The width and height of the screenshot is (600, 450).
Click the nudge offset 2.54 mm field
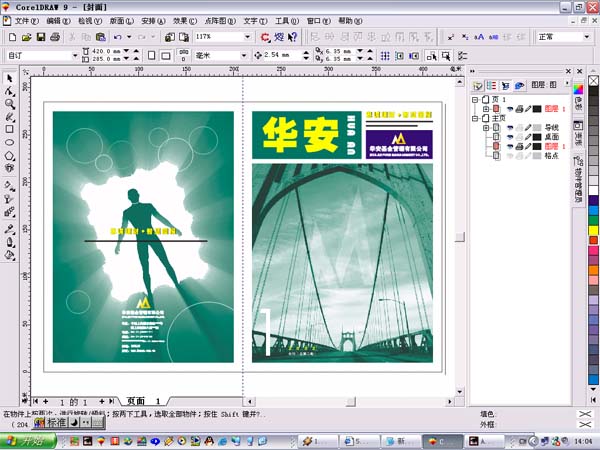(281, 55)
